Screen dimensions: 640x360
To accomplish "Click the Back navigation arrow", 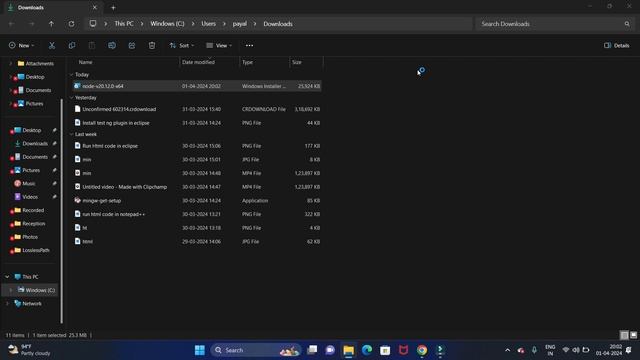I will pyautogui.click(x=11, y=24).
